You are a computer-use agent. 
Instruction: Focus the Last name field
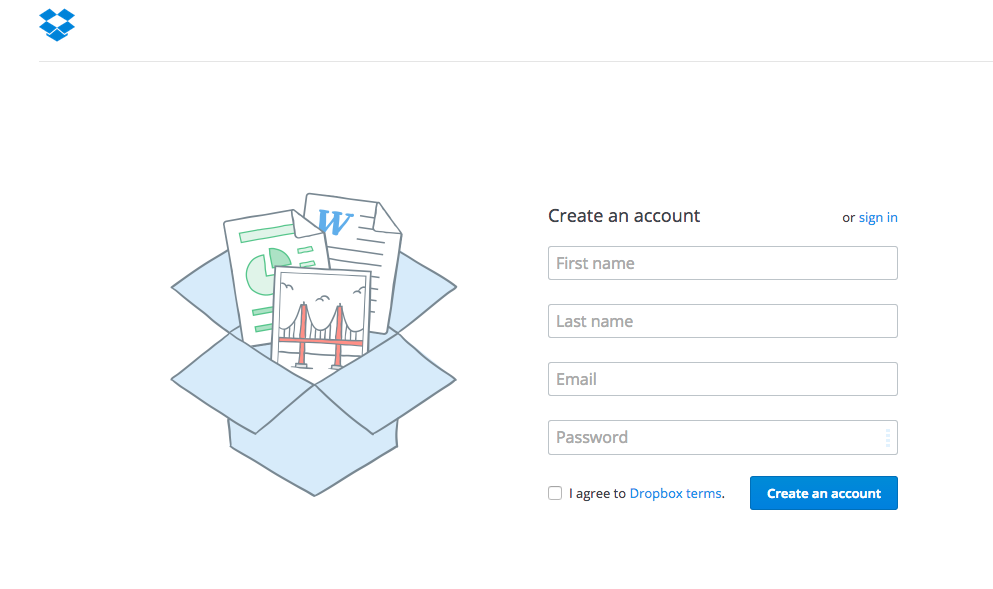[x=723, y=321]
